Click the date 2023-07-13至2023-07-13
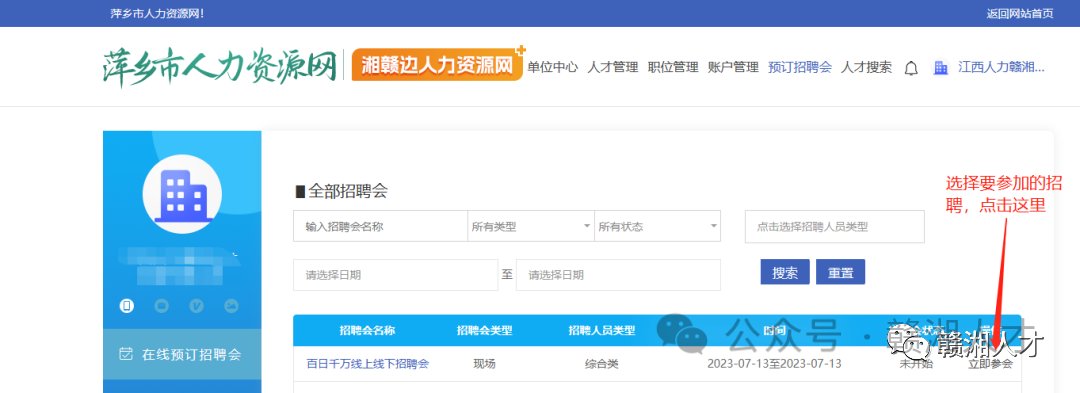1080x393 pixels. [x=774, y=363]
